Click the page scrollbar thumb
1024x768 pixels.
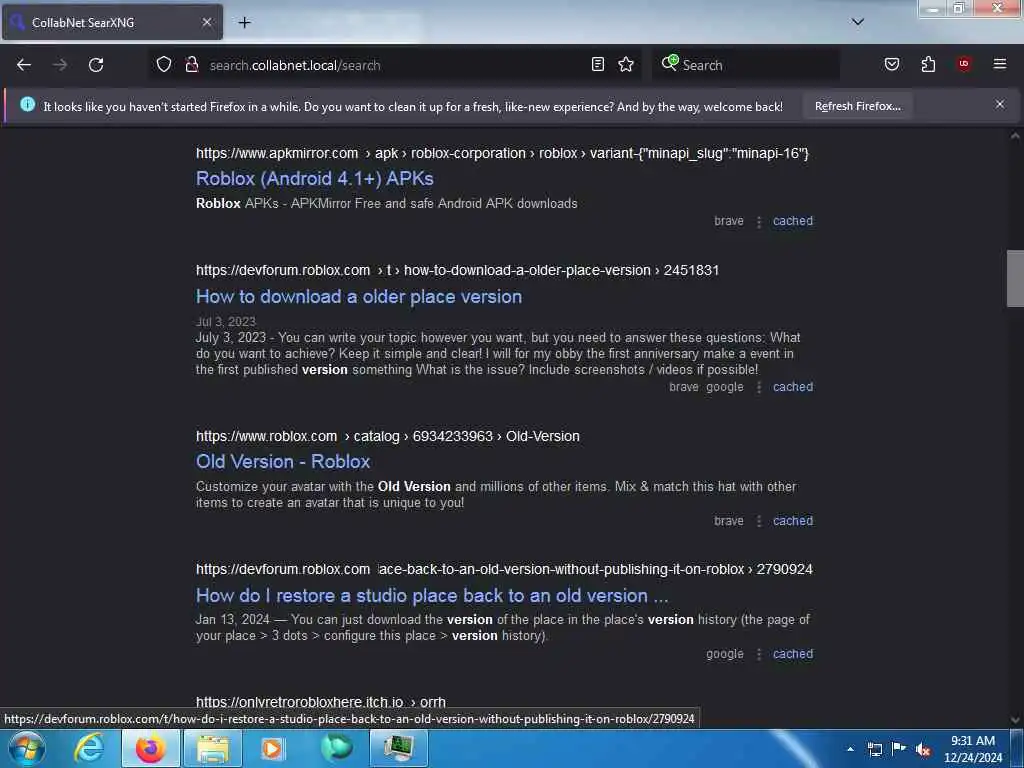[x=1014, y=278]
